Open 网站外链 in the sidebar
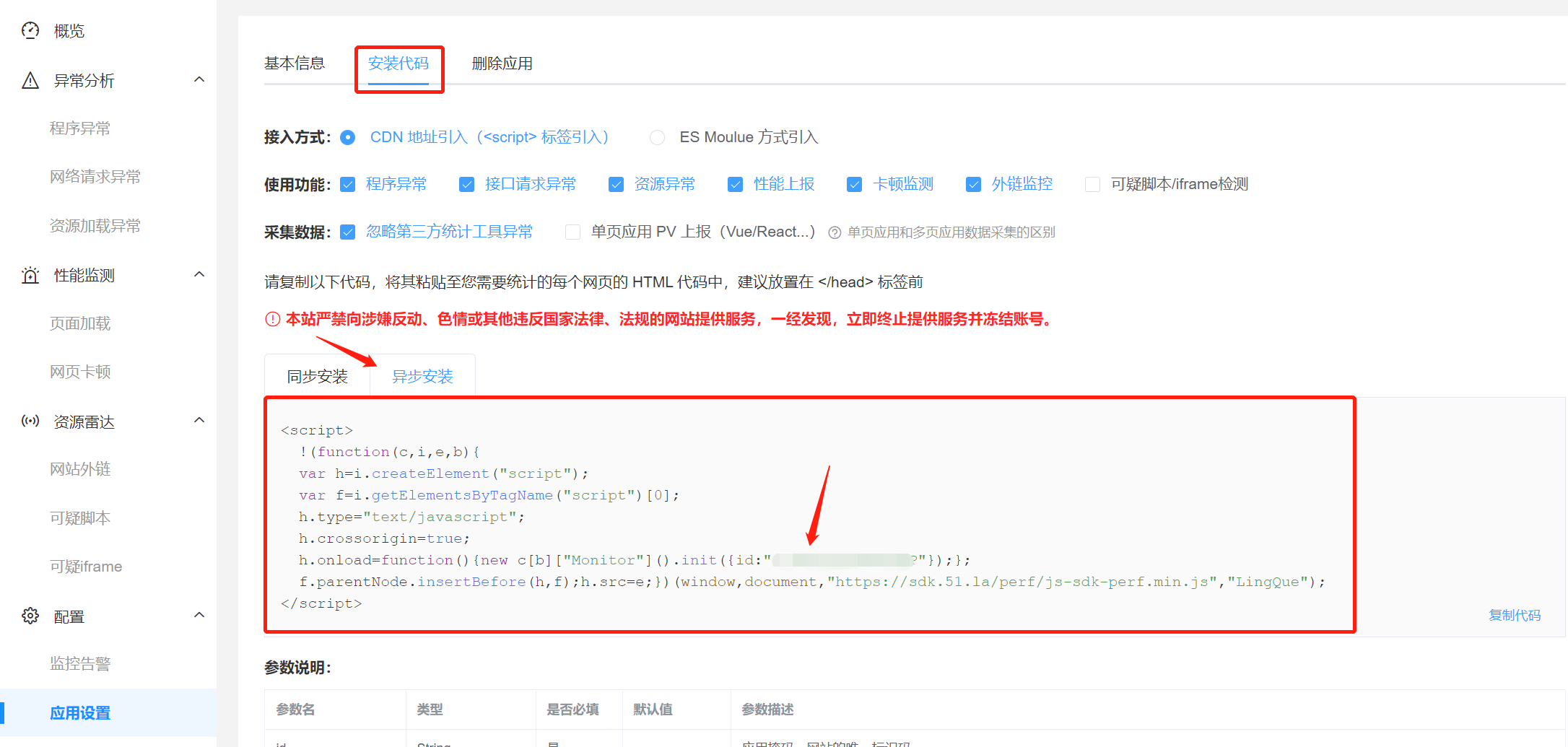This screenshot has height=747, width=1568. [80, 469]
